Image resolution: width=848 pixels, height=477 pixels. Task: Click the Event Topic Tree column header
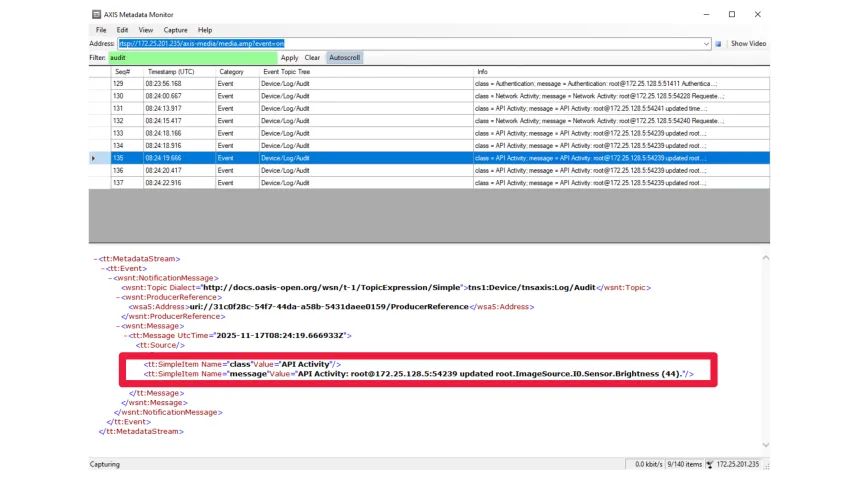coord(366,72)
